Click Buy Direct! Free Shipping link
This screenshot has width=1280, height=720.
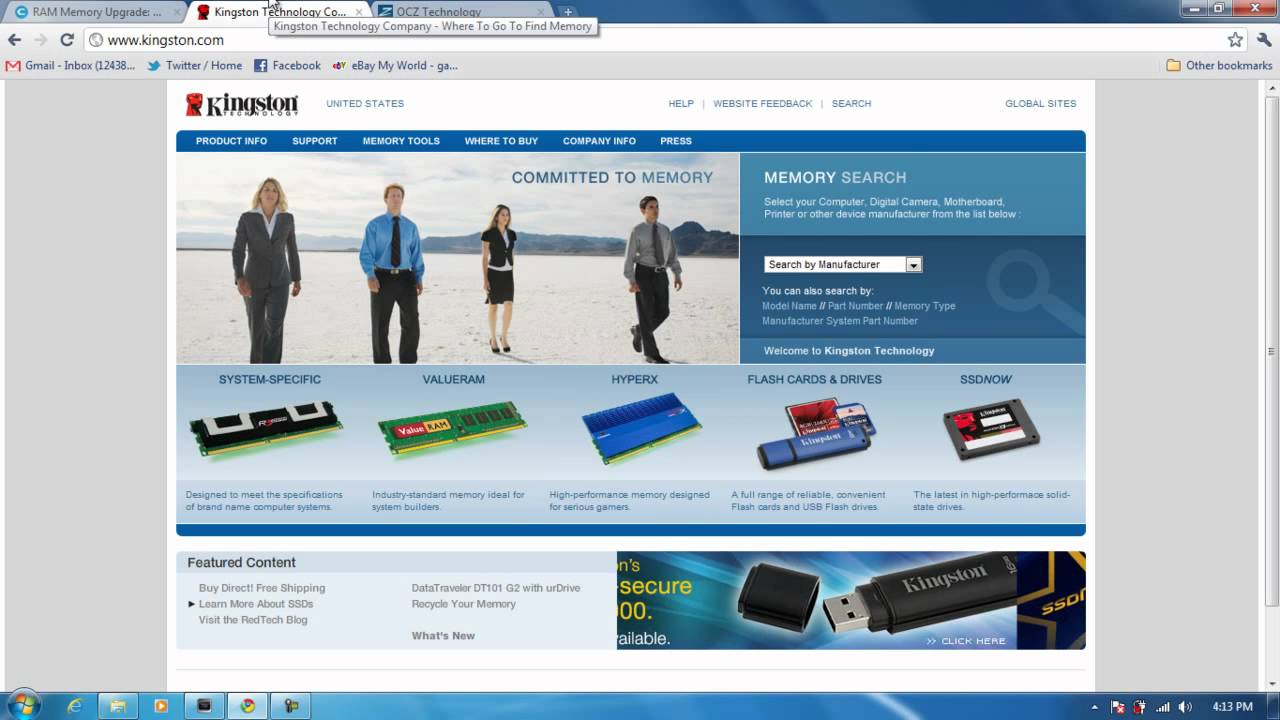pyautogui.click(x=262, y=588)
